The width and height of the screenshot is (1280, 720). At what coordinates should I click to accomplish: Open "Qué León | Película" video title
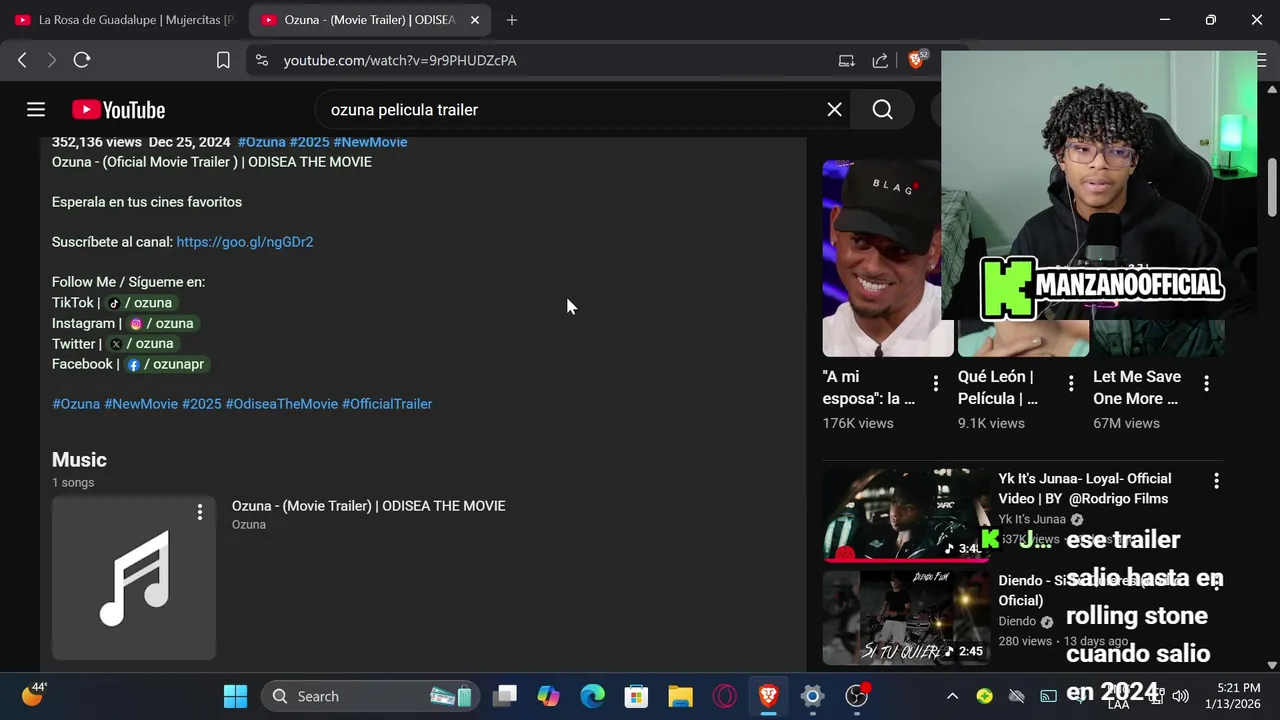[x=998, y=388]
